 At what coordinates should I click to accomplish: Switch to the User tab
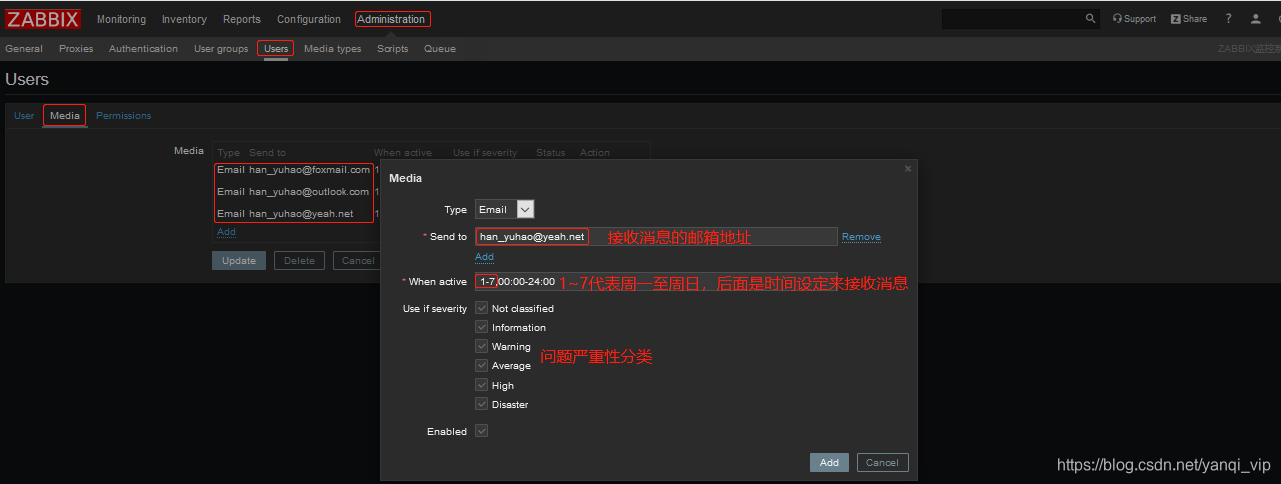[x=24, y=116]
